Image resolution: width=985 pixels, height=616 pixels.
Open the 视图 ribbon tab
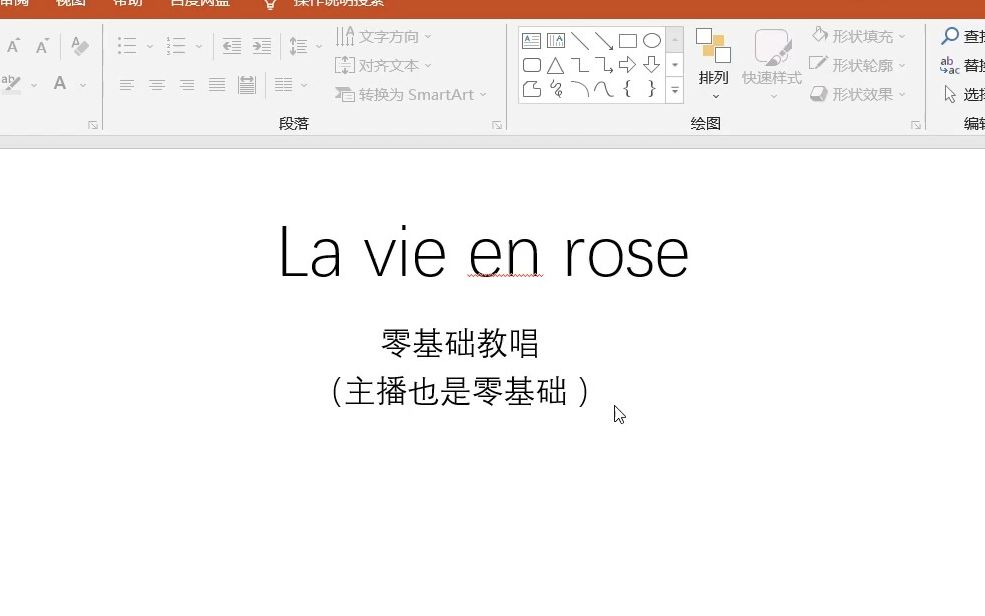click(x=70, y=3)
